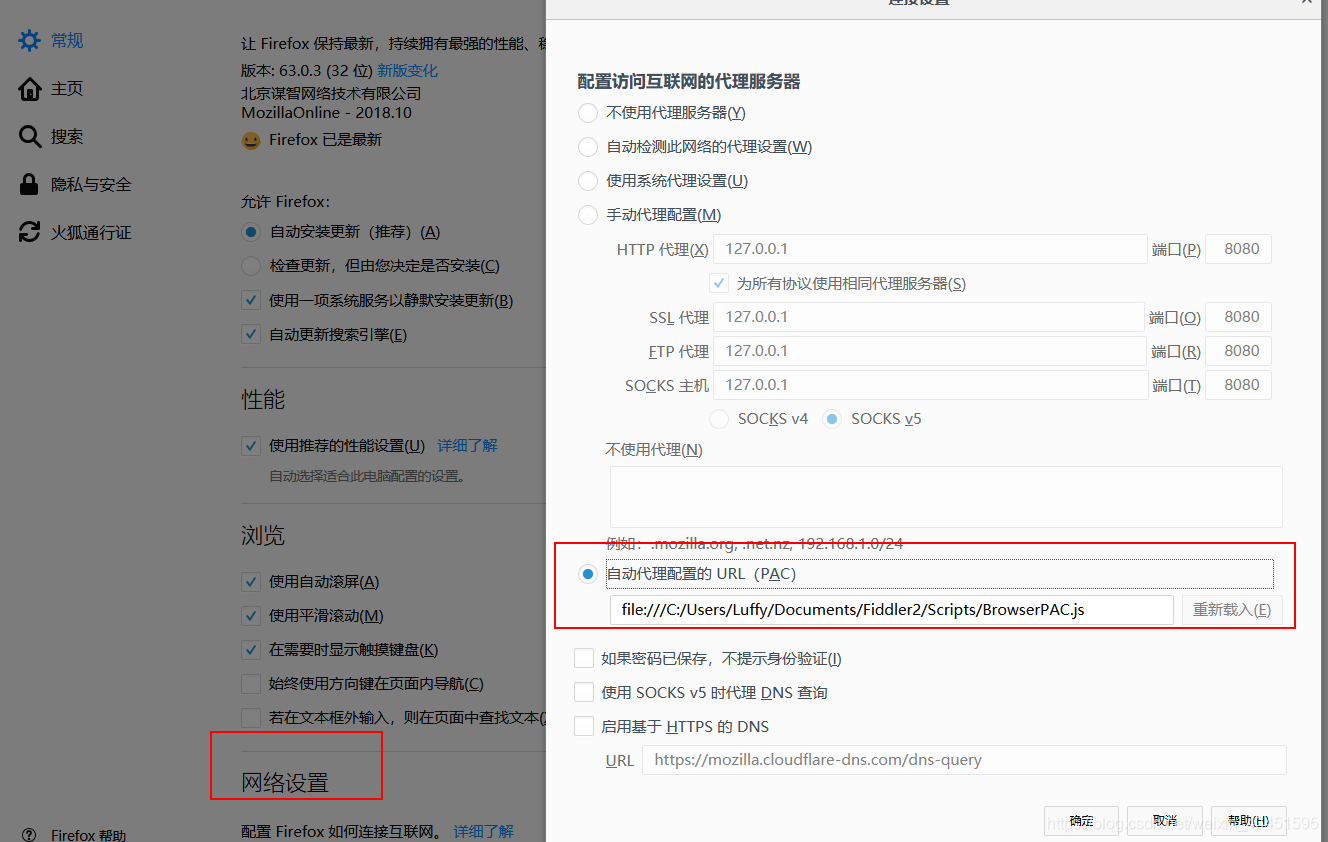Click the SSL proxy port field
The width and height of the screenshot is (1328, 842).
pyautogui.click(x=1239, y=317)
